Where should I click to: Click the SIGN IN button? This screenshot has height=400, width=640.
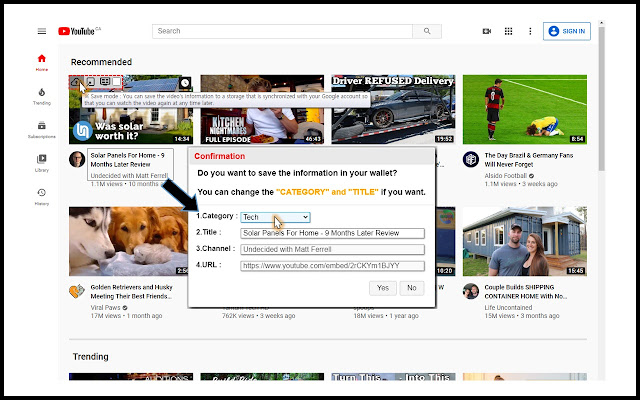click(567, 31)
